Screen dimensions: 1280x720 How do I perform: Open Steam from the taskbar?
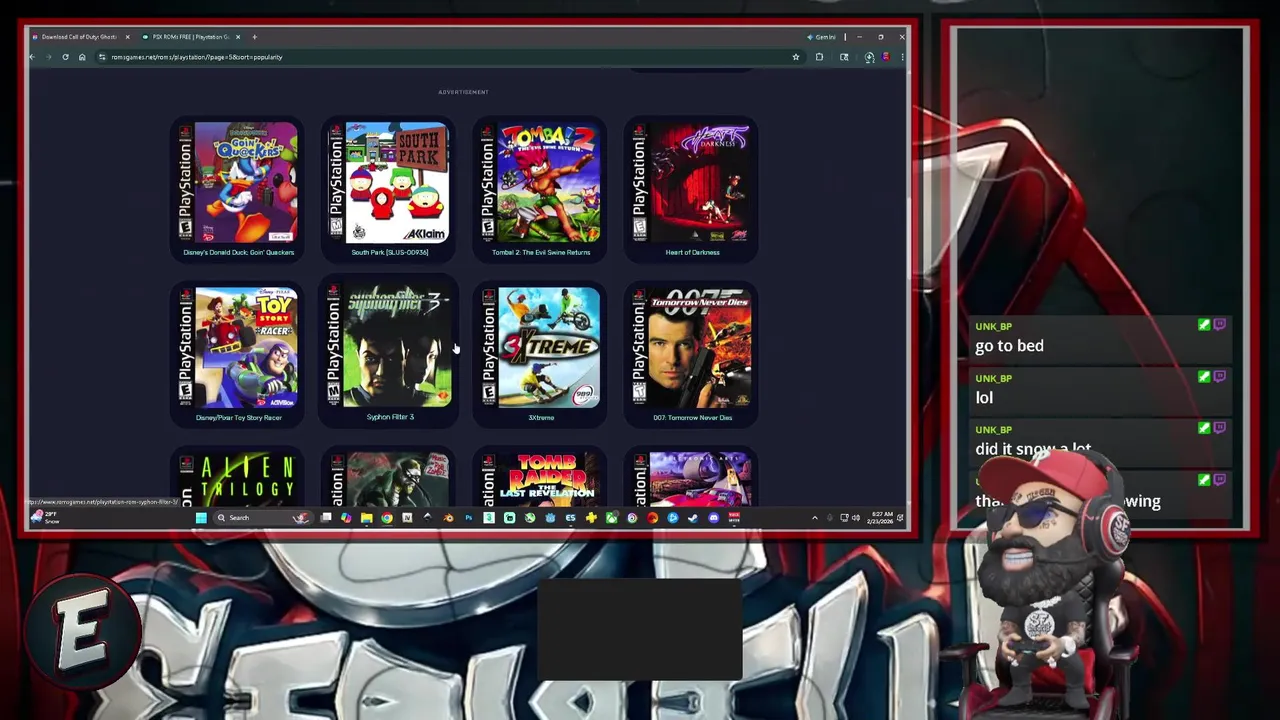[692, 517]
